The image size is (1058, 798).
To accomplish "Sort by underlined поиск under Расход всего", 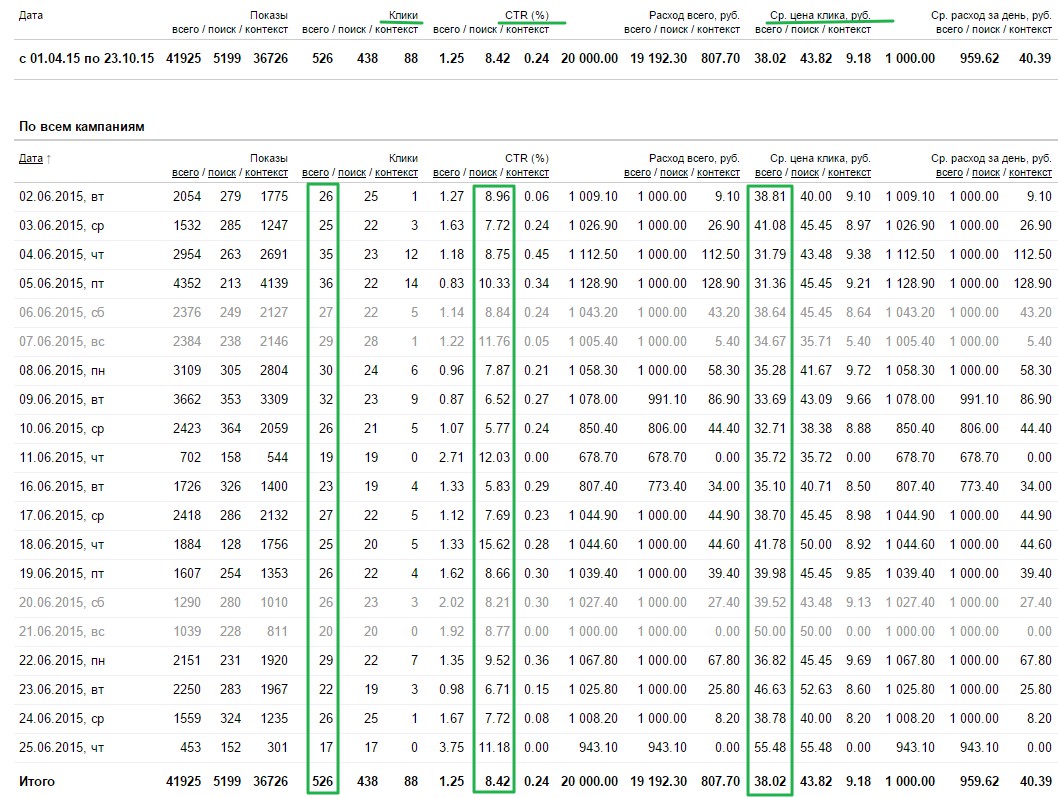I will point(674,173).
